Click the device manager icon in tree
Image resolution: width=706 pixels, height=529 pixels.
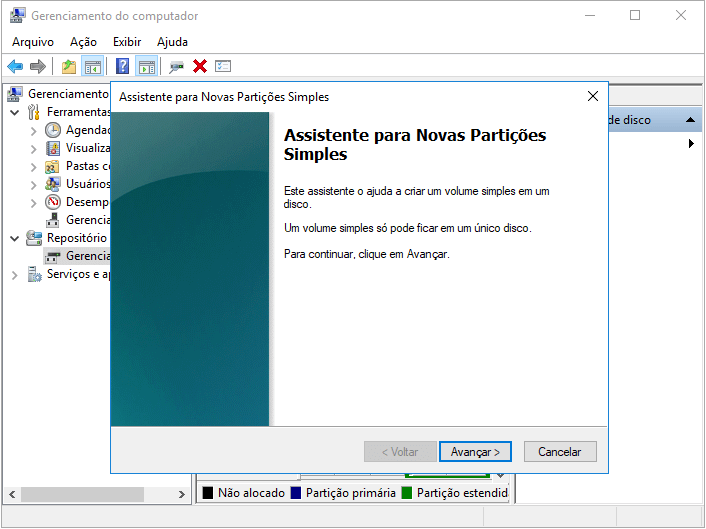(53, 220)
